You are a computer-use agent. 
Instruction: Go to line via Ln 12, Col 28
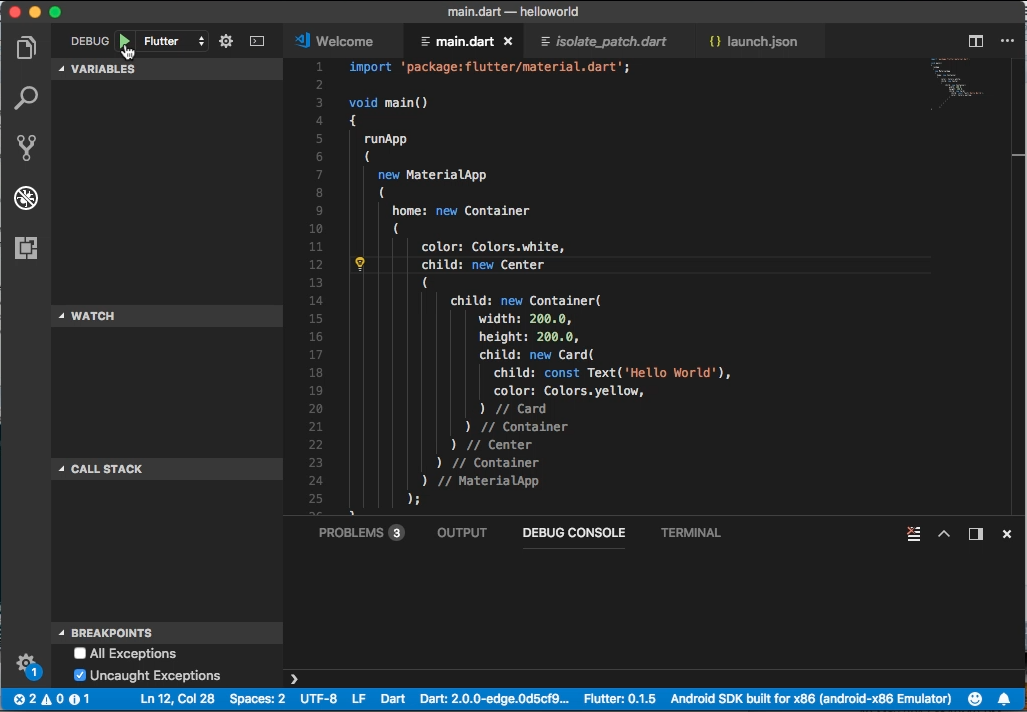(177, 699)
